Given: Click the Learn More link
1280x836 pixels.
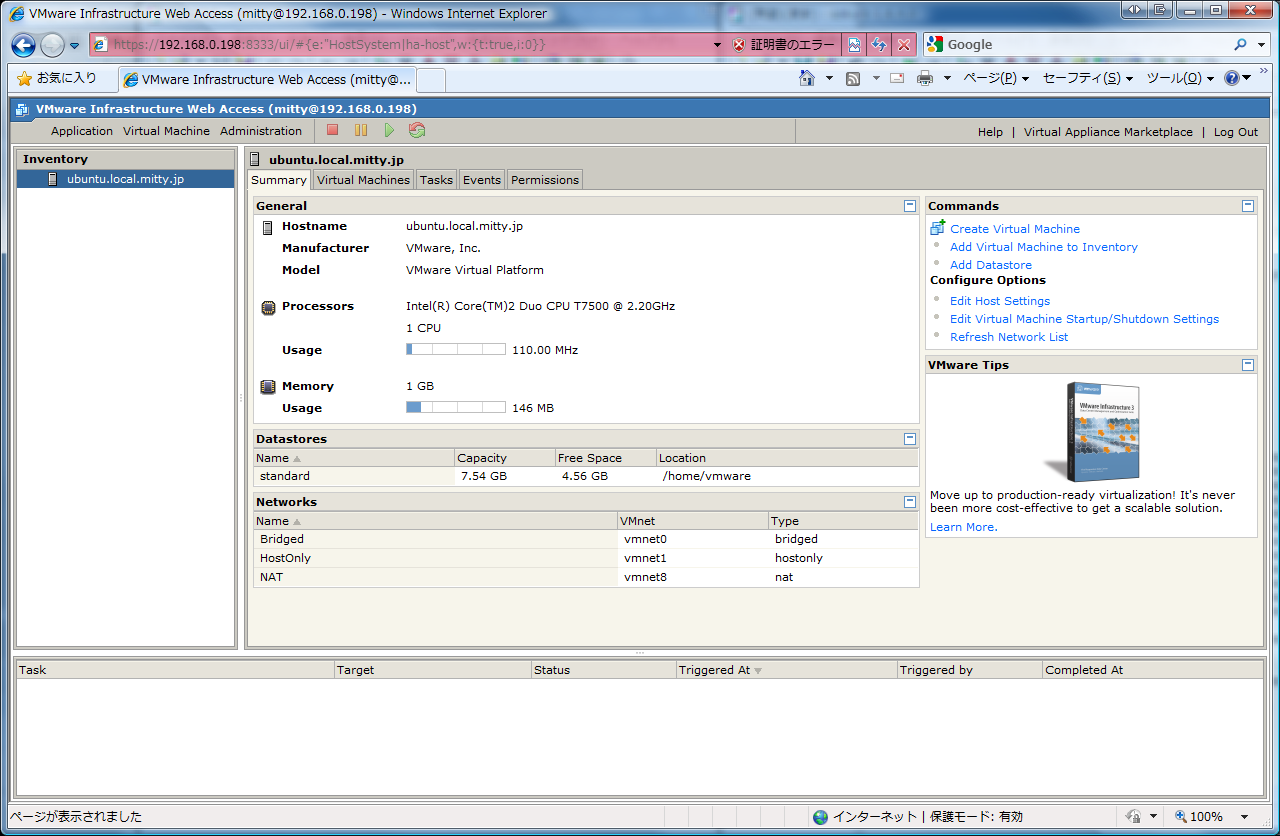Looking at the screenshot, I should 964,527.
